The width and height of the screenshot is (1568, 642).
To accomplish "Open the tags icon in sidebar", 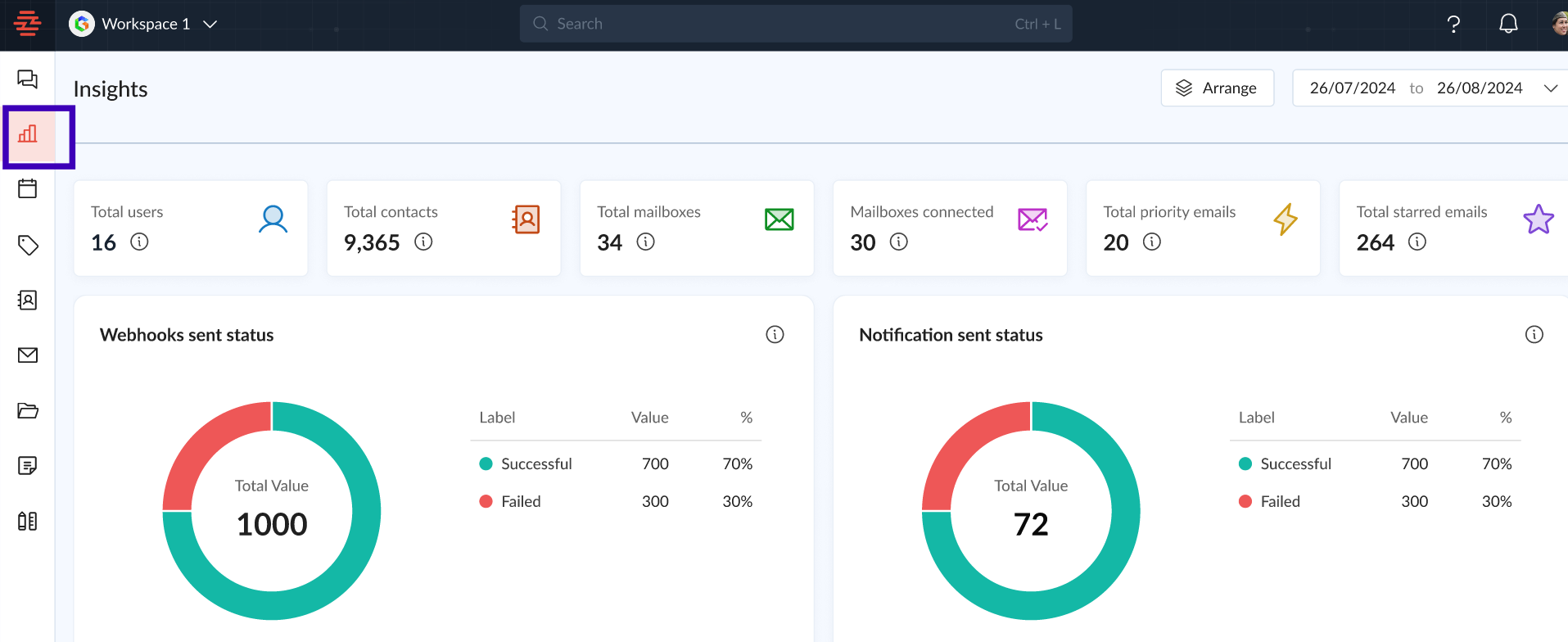I will tap(28, 245).
